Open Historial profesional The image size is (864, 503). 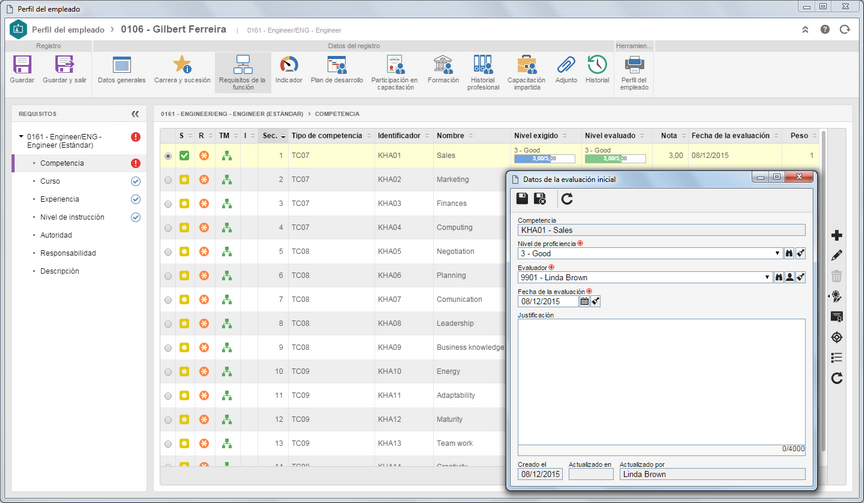pos(483,64)
